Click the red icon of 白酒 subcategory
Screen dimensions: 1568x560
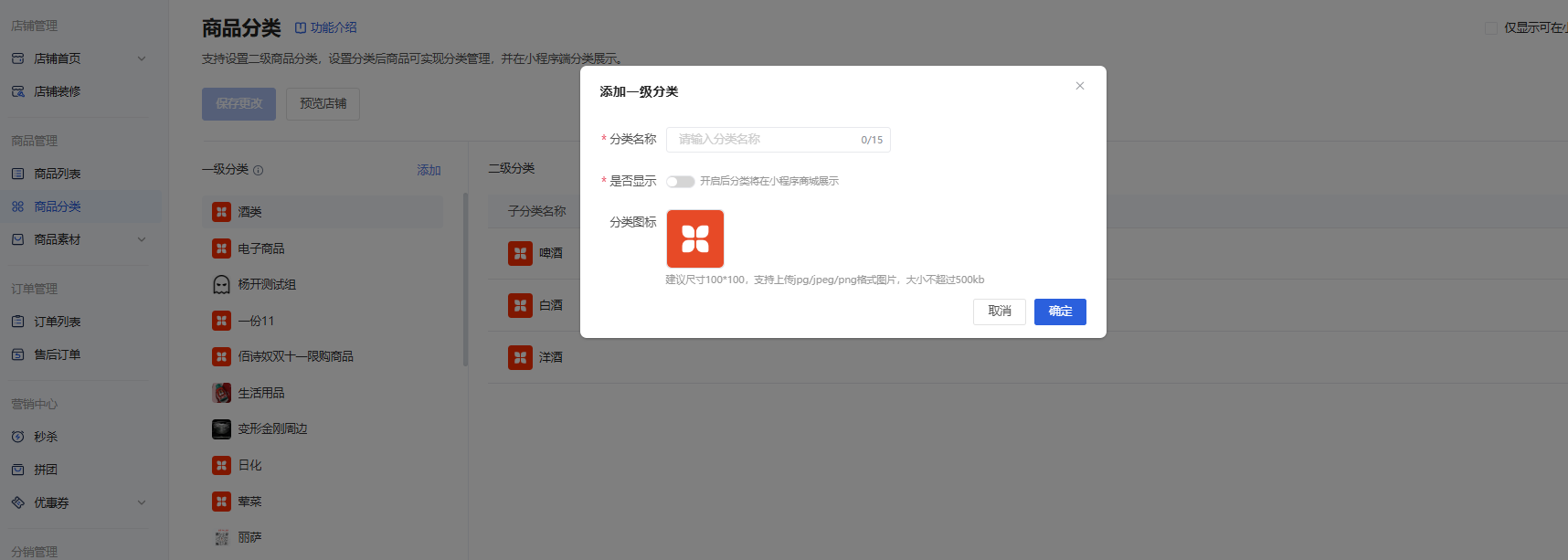(520, 305)
